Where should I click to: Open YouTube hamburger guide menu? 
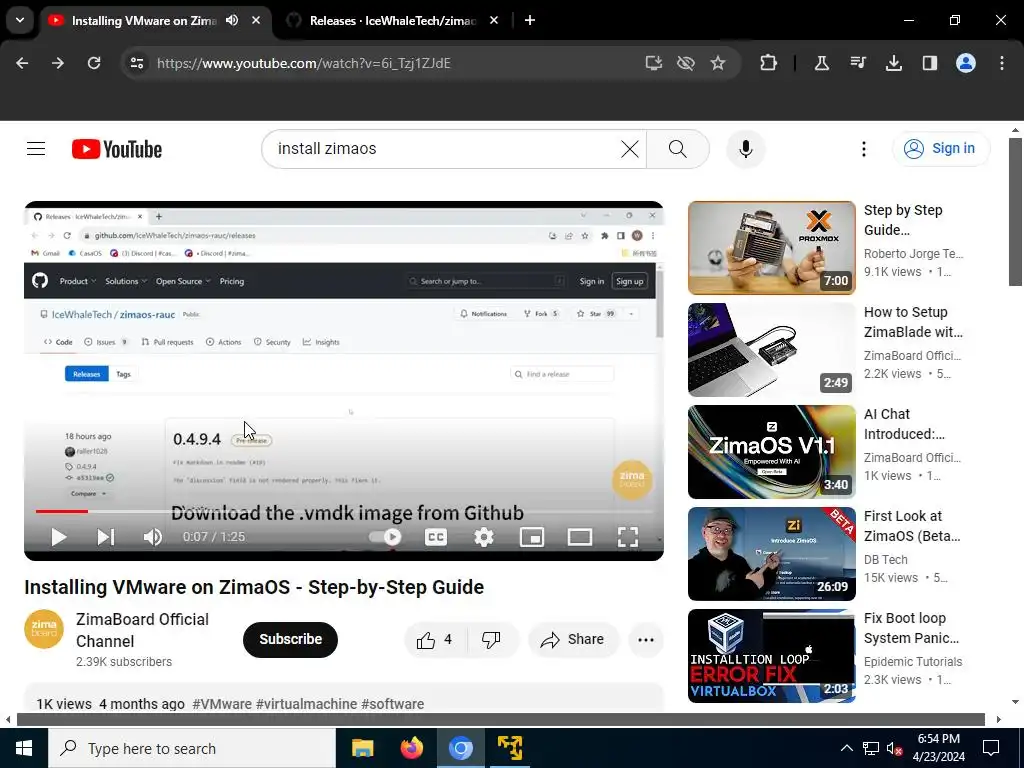(x=36, y=149)
